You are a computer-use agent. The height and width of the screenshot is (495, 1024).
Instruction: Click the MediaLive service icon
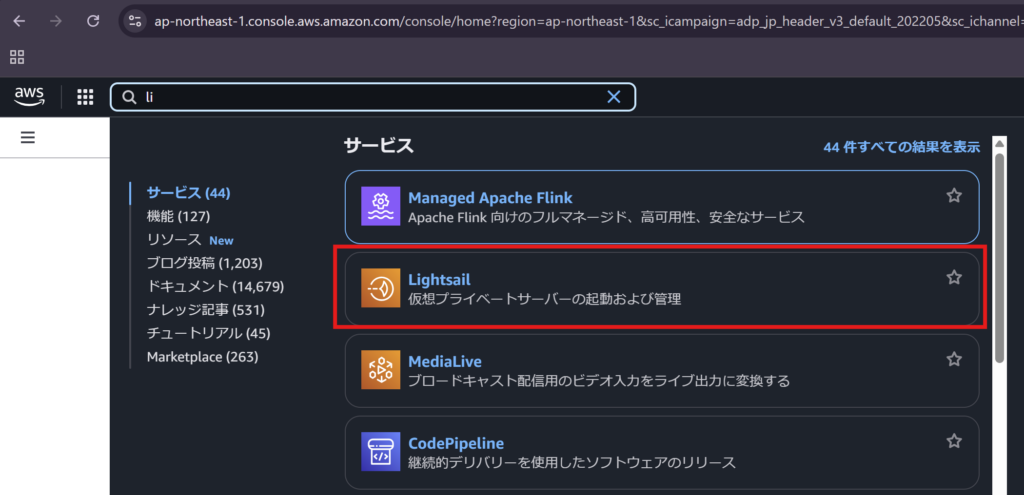pyautogui.click(x=380, y=370)
